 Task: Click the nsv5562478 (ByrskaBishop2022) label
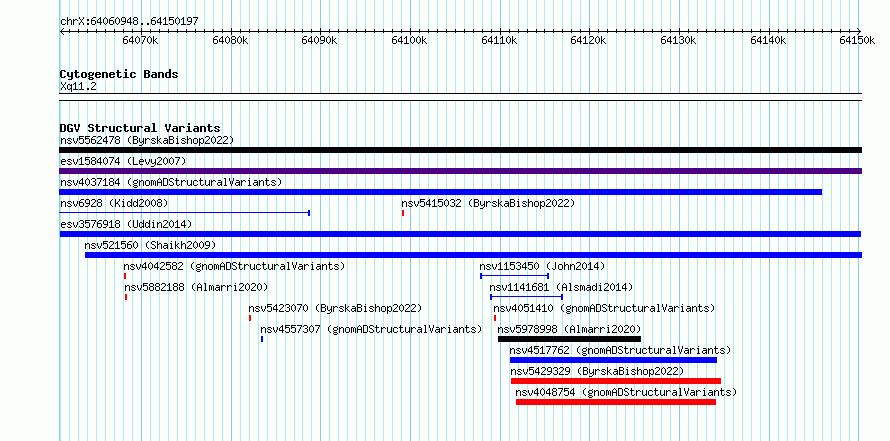coord(147,140)
